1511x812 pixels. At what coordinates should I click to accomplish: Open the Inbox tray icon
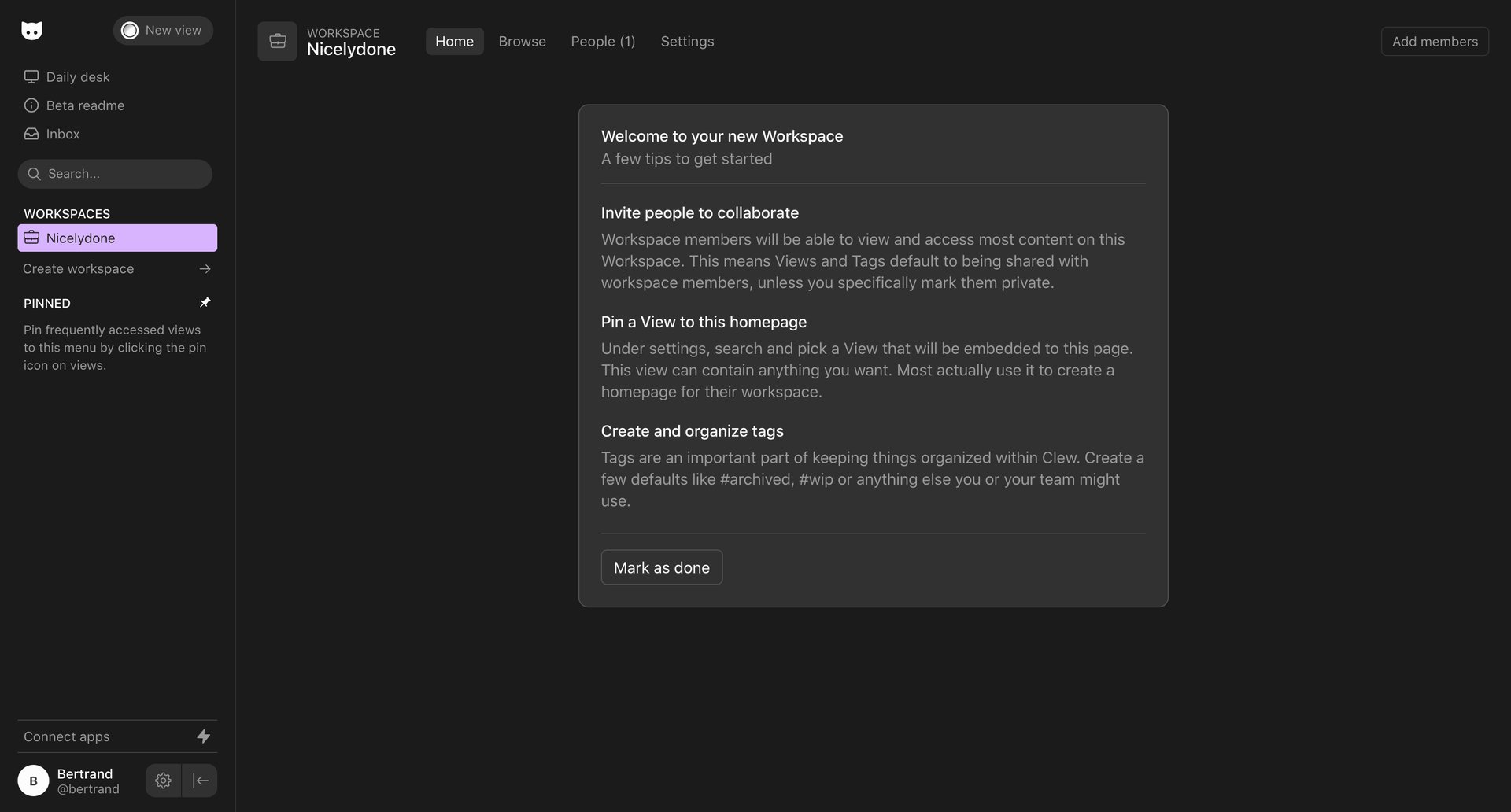click(x=31, y=134)
